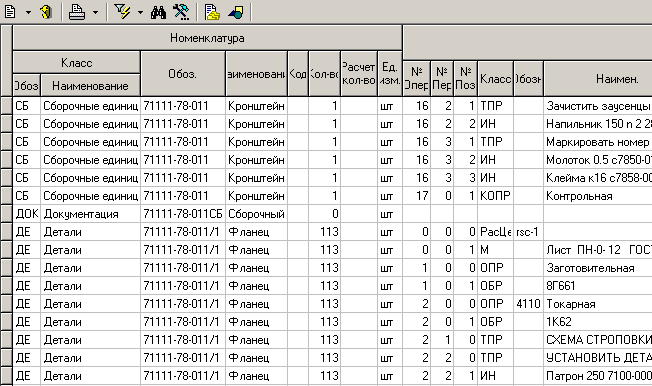The height and width of the screenshot is (386, 652).
Task: Select the Сборочный name cell
Action: click(x=256, y=214)
